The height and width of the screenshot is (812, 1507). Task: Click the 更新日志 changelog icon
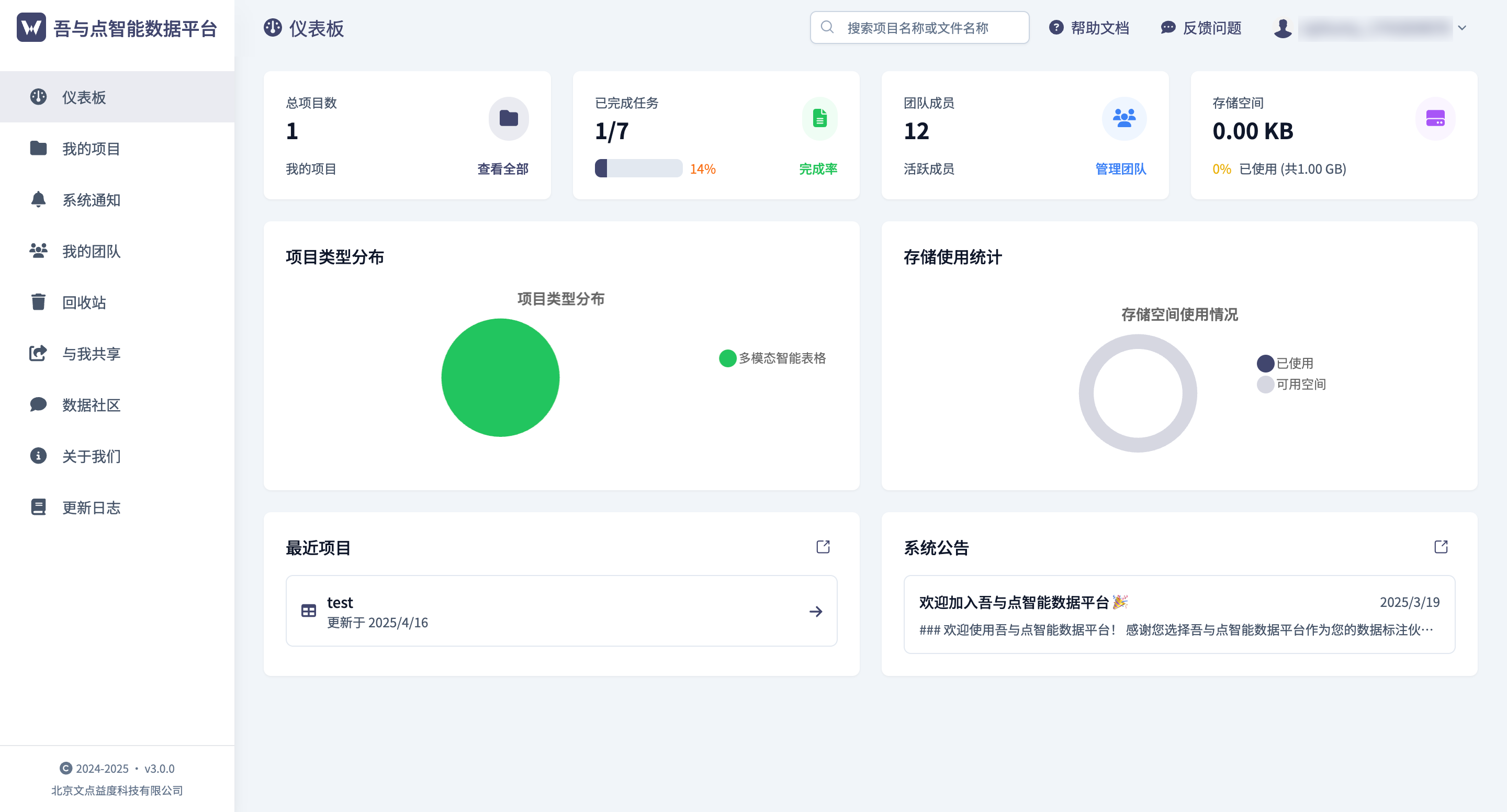tap(38, 507)
